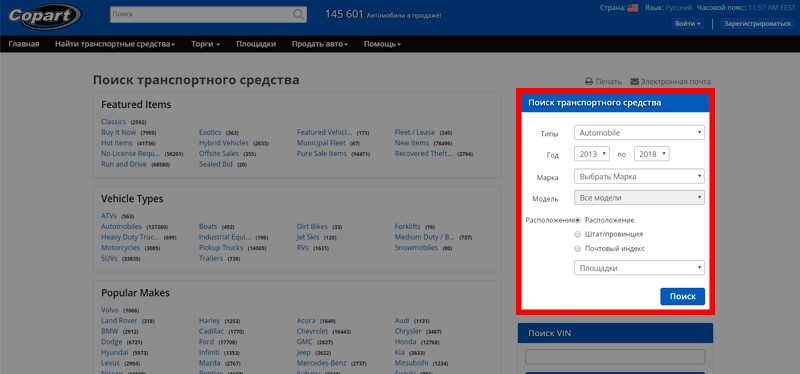The width and height of the screenshot is (800, 374).
Task: Select the Штат/провинция radio option
Action: pyautogui.click(x=578, y=235)
